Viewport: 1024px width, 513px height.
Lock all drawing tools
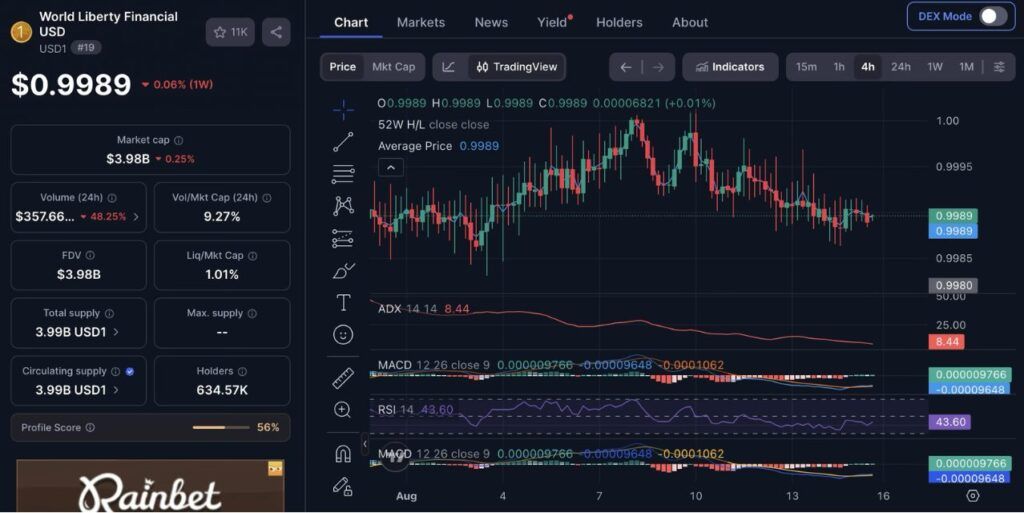click(344, 486)
